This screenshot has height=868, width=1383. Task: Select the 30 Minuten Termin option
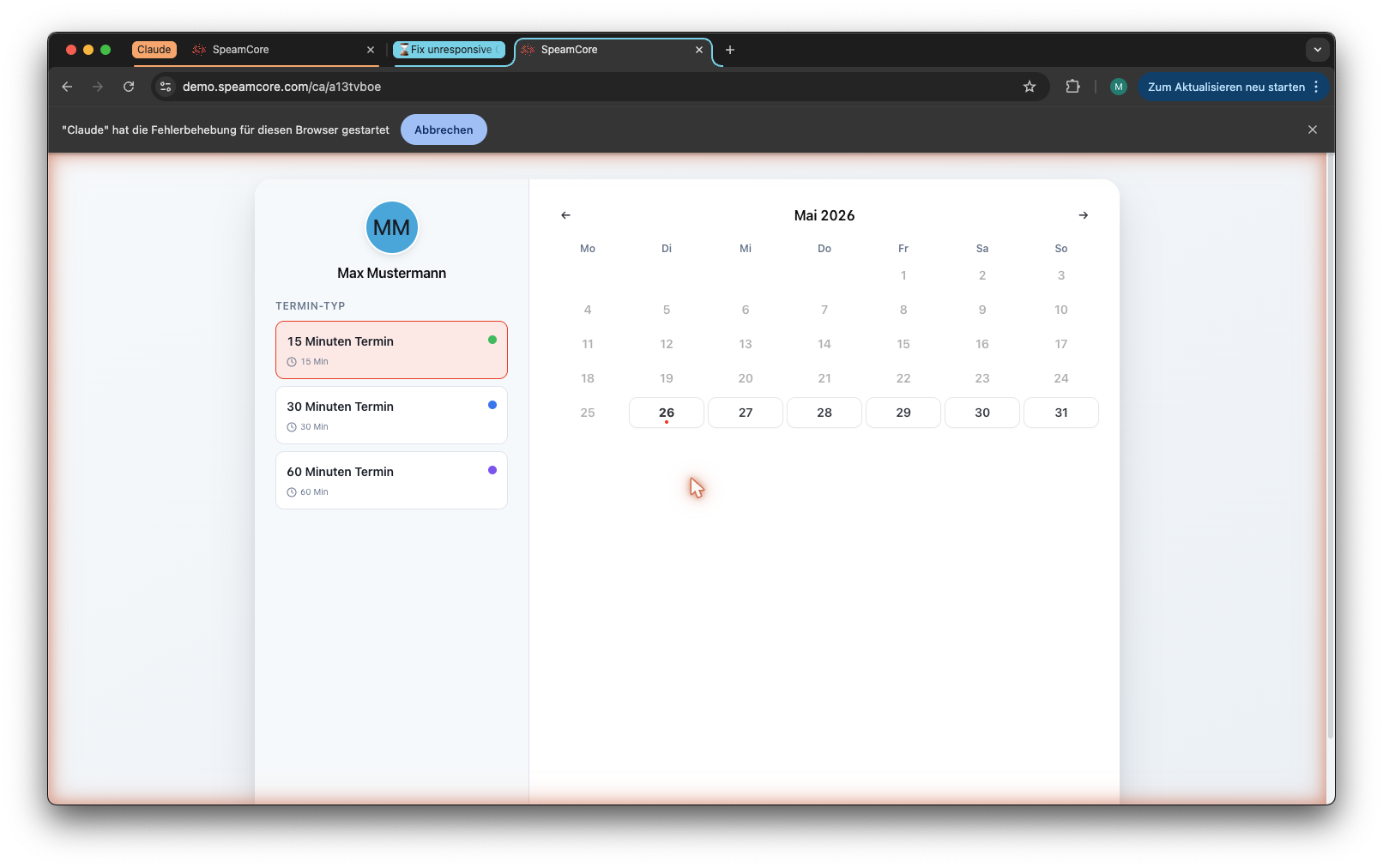pyautogui.click(x=391, y=415)
